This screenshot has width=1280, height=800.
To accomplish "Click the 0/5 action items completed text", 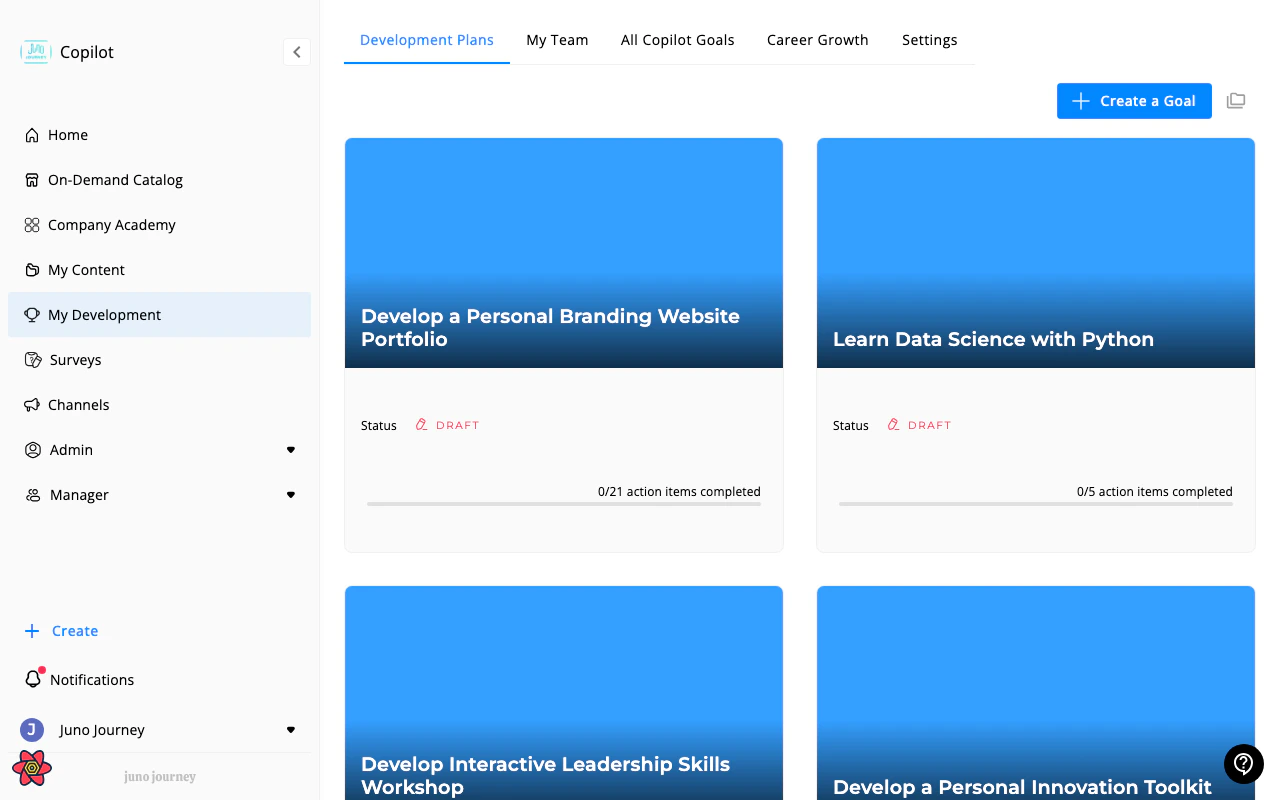I will click(1155, 492).
